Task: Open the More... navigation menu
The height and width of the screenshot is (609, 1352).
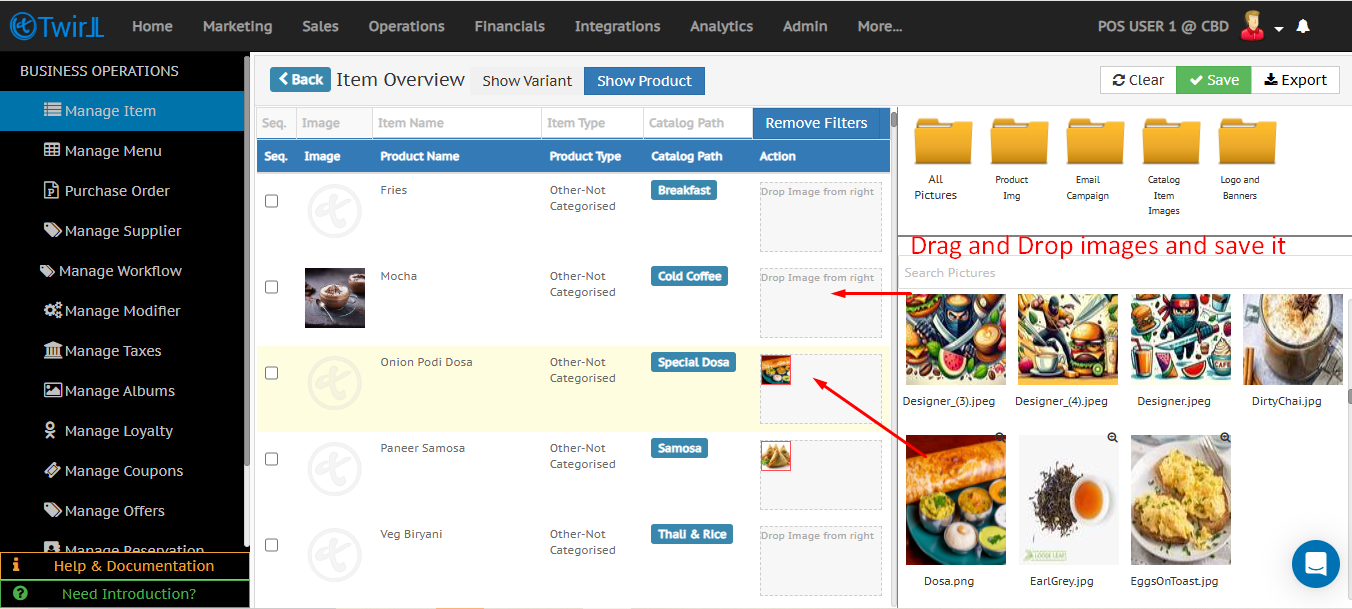Action: click(879, 26)
